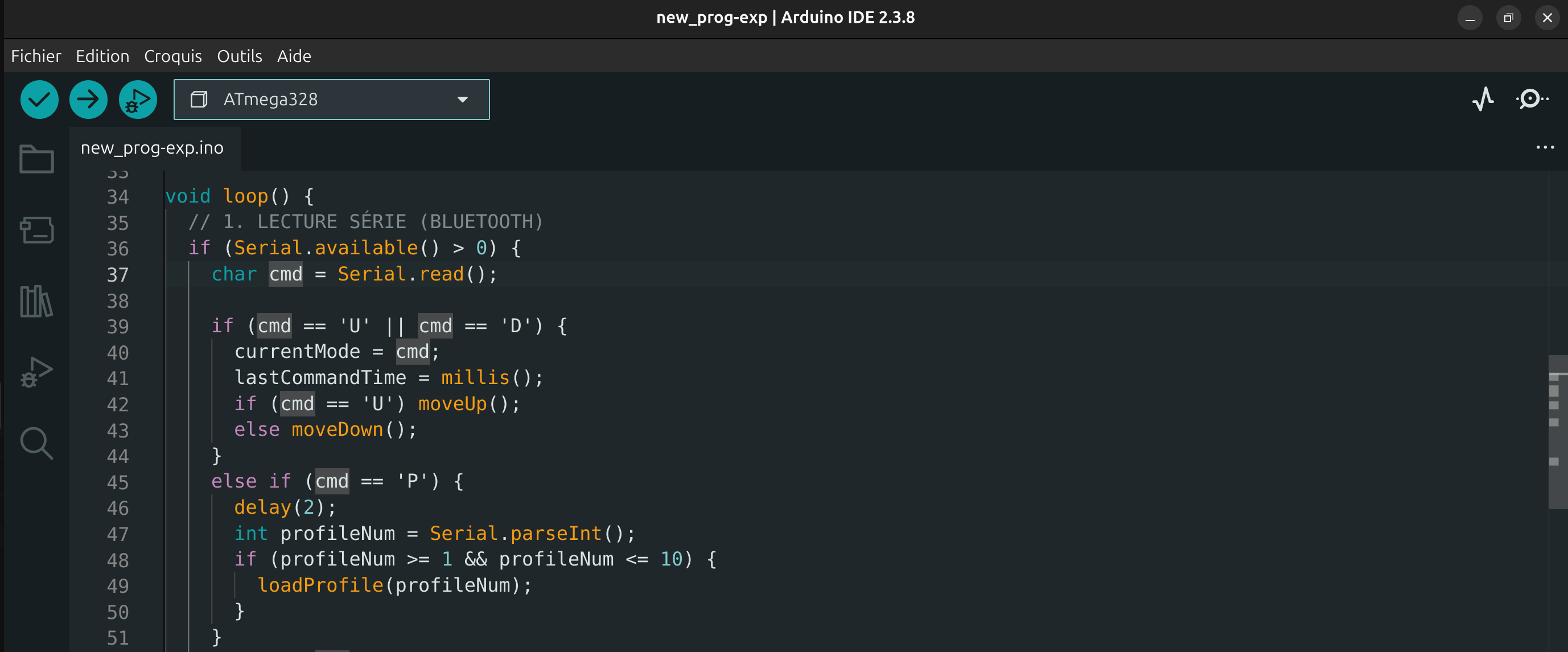
Task: Click 'loadProfile(profileNum)' on line 49
Action: [x=389, y=585]
